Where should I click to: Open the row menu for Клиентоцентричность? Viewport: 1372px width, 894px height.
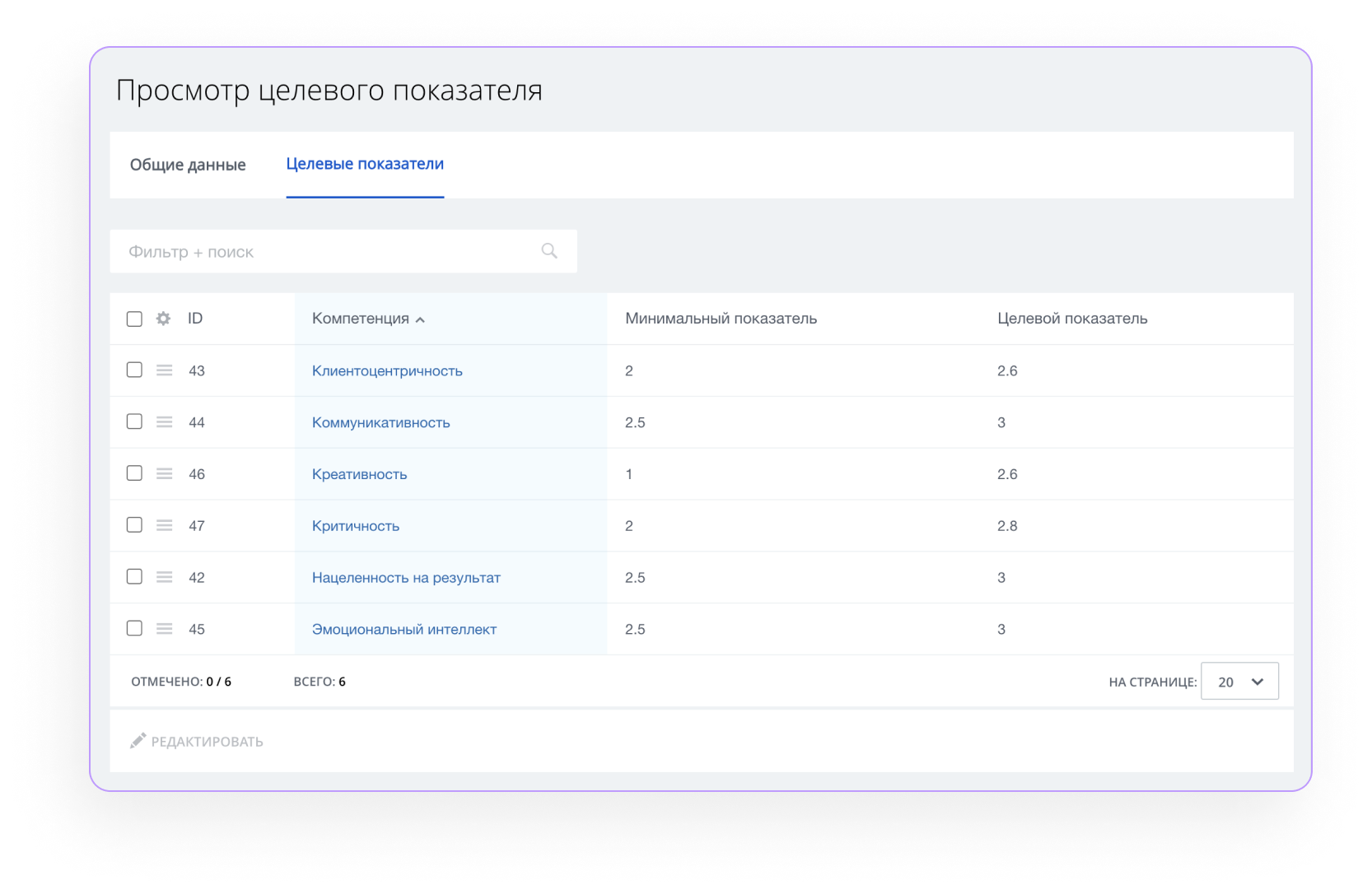tap(164, 370)
